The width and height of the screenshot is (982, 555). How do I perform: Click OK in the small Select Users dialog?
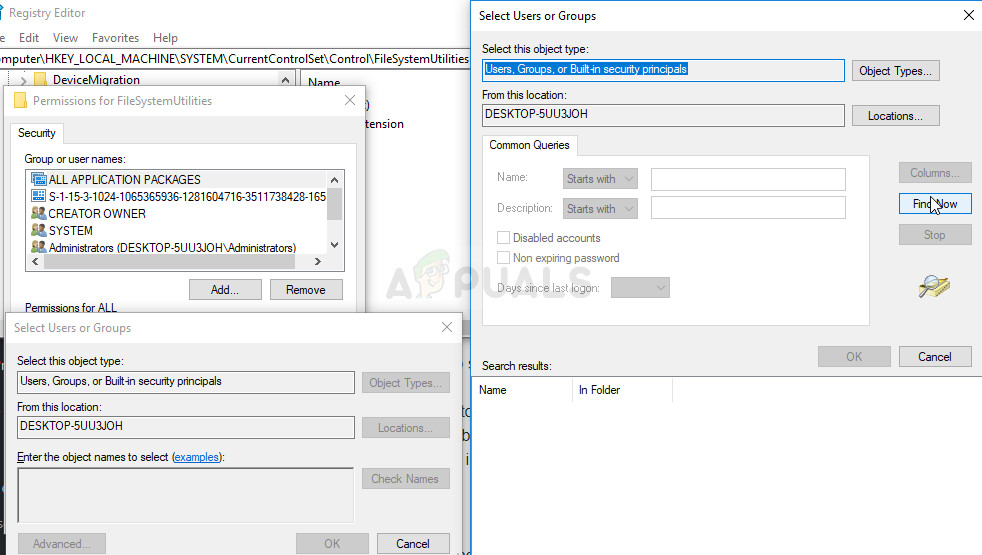[x=332, y=544]
